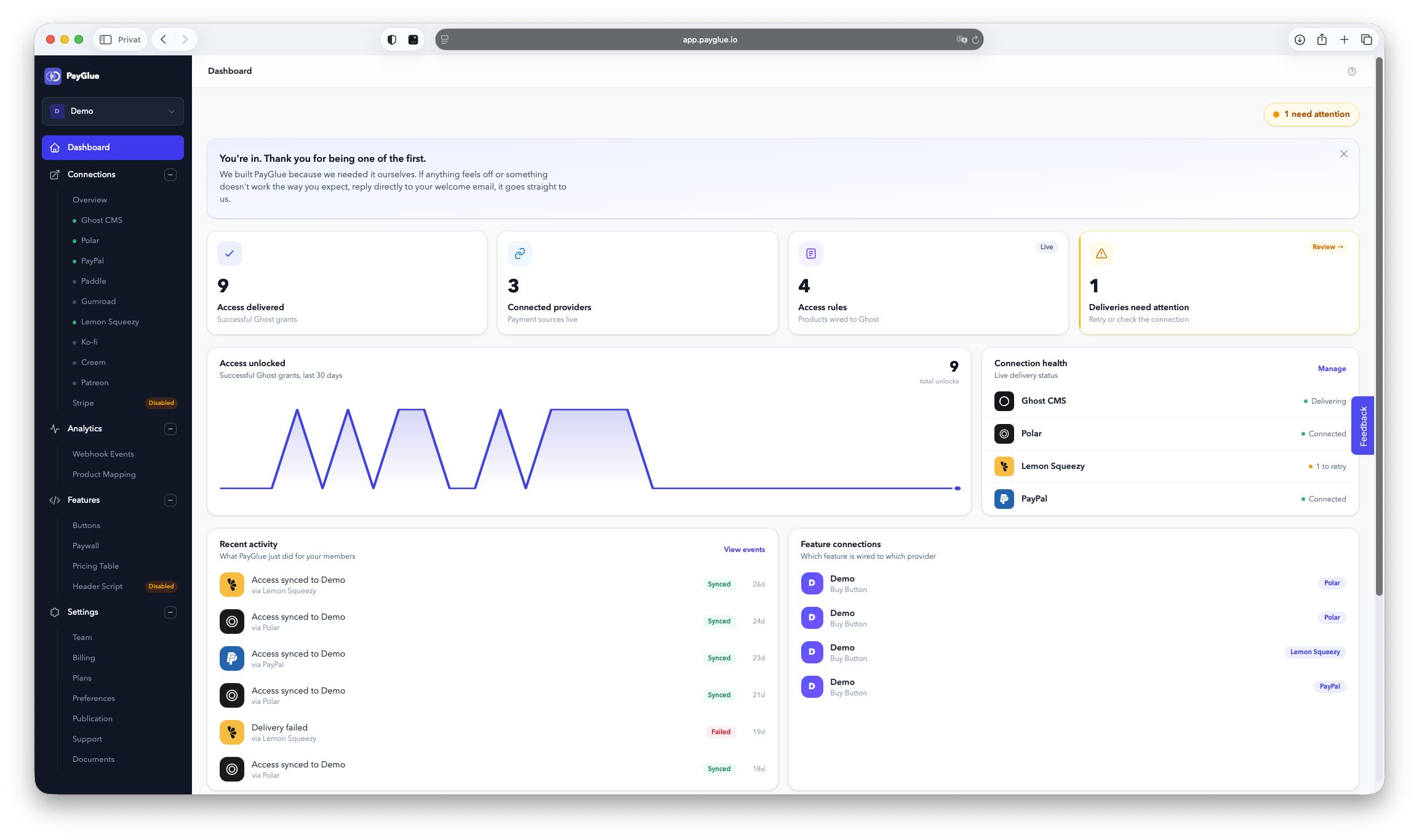Image resolution: width=1419 pixels, height=840 pixels.
Task: Open Connections Overview in sidebar
Action: pyautogui.click(x=90, y=200)
